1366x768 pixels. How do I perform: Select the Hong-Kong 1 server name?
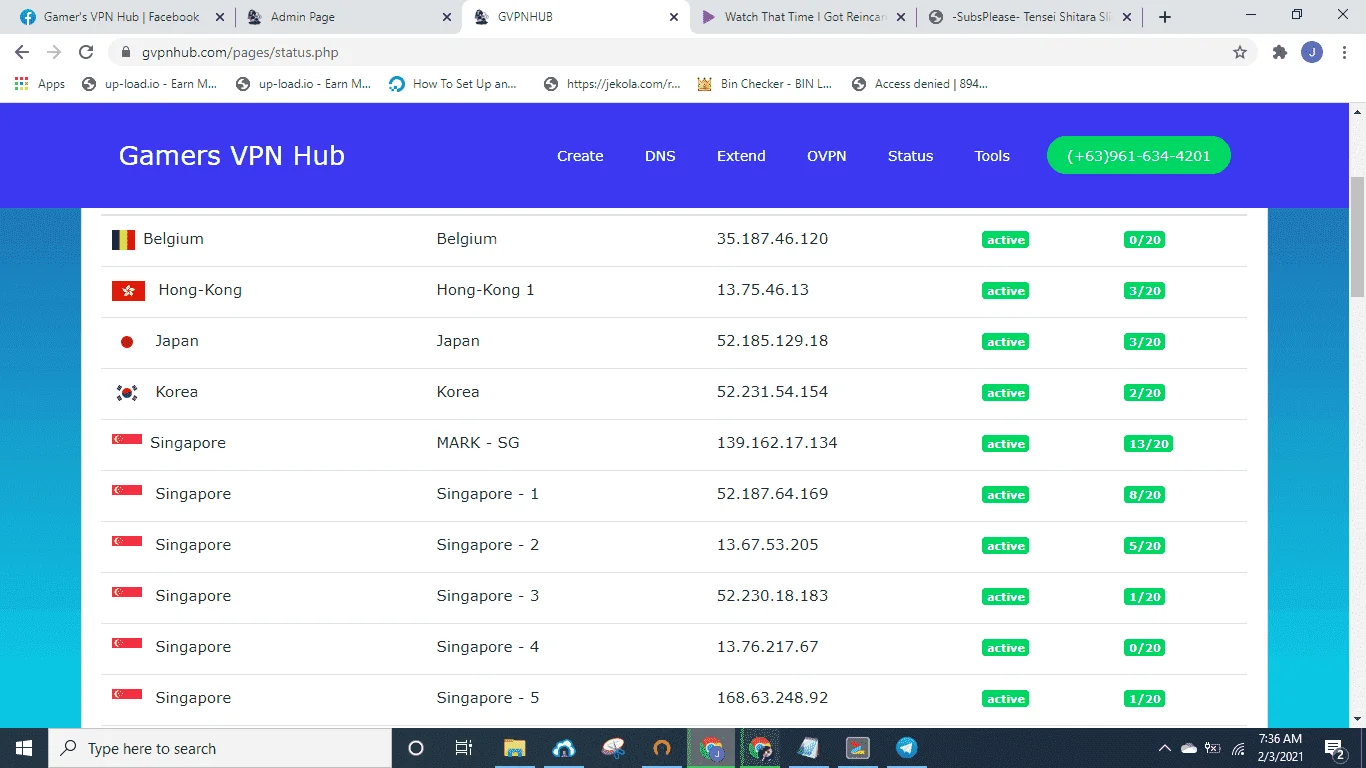[x=486, y=290]
